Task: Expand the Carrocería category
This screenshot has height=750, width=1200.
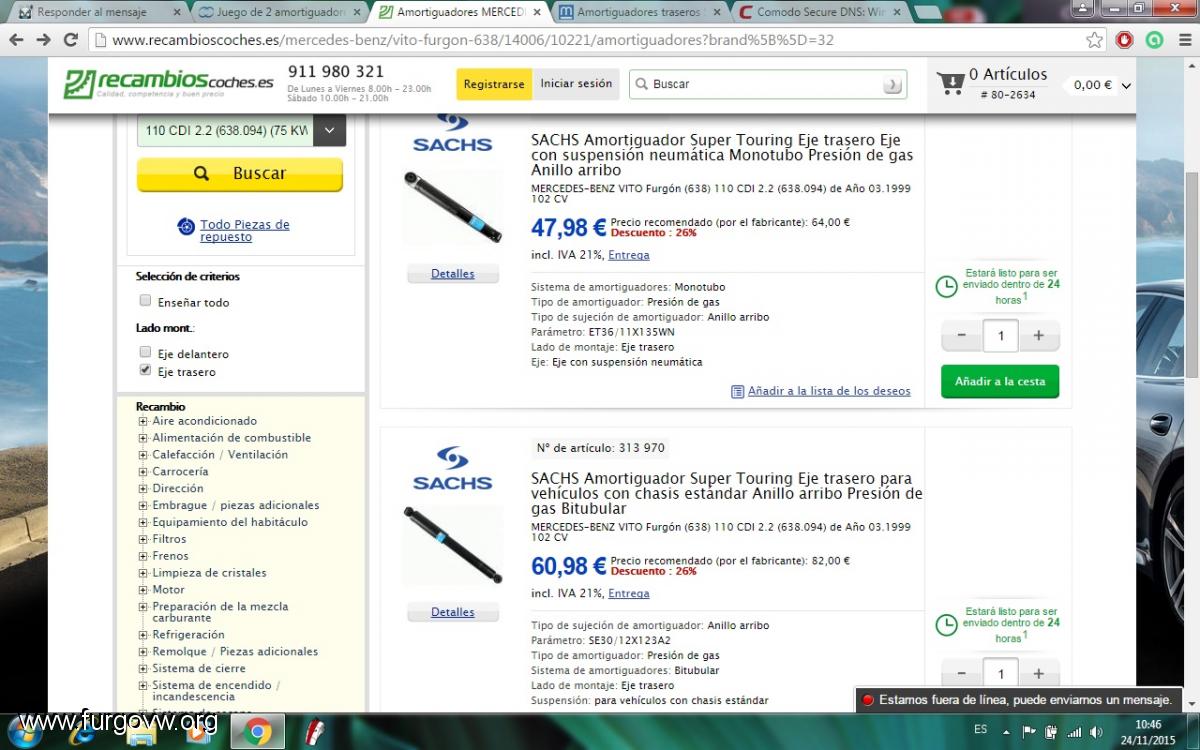Action: click(x=143, y=472)
